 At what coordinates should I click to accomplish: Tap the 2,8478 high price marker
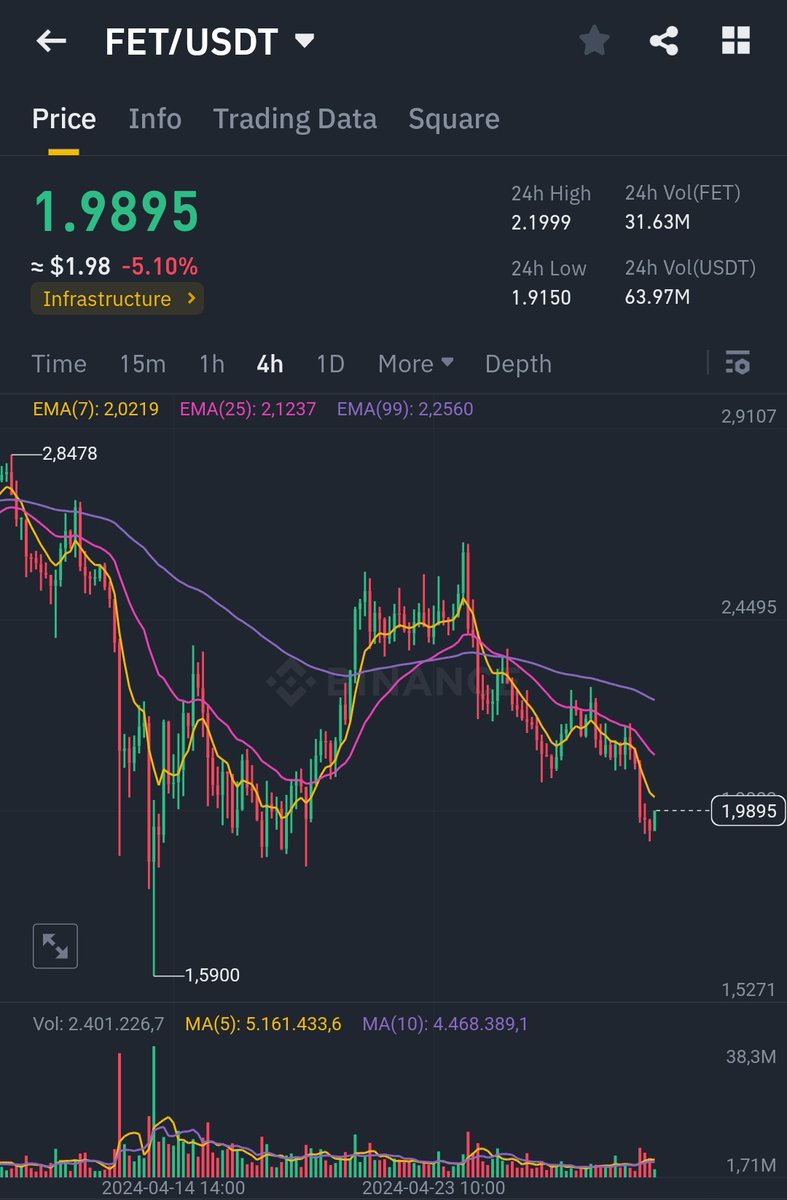click(x=70, y=454)
